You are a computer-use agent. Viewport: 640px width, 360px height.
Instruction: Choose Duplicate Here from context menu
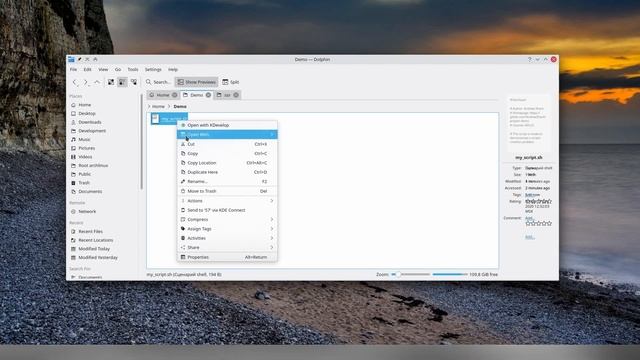[227, 172]
